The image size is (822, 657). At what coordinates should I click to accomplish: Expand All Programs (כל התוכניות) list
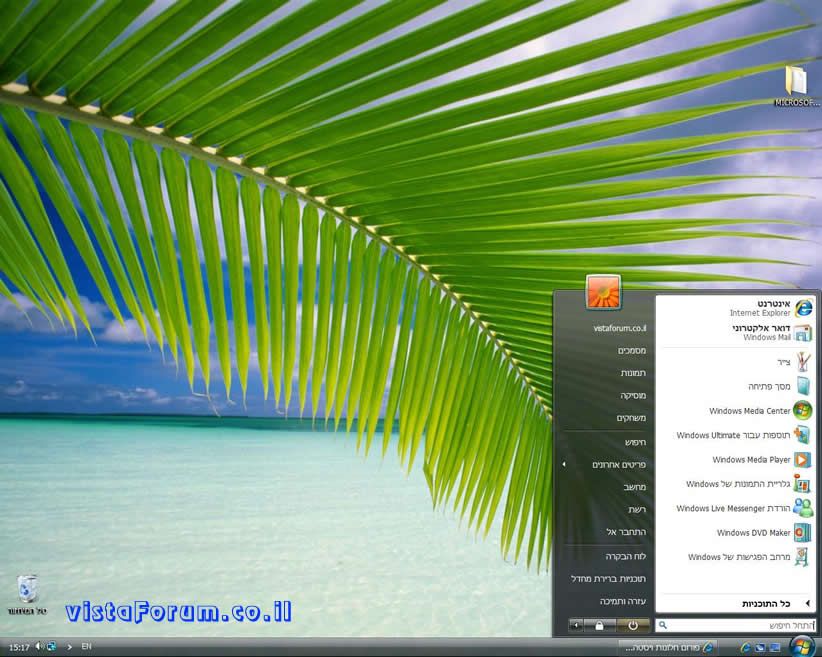(x=766, y=604)
